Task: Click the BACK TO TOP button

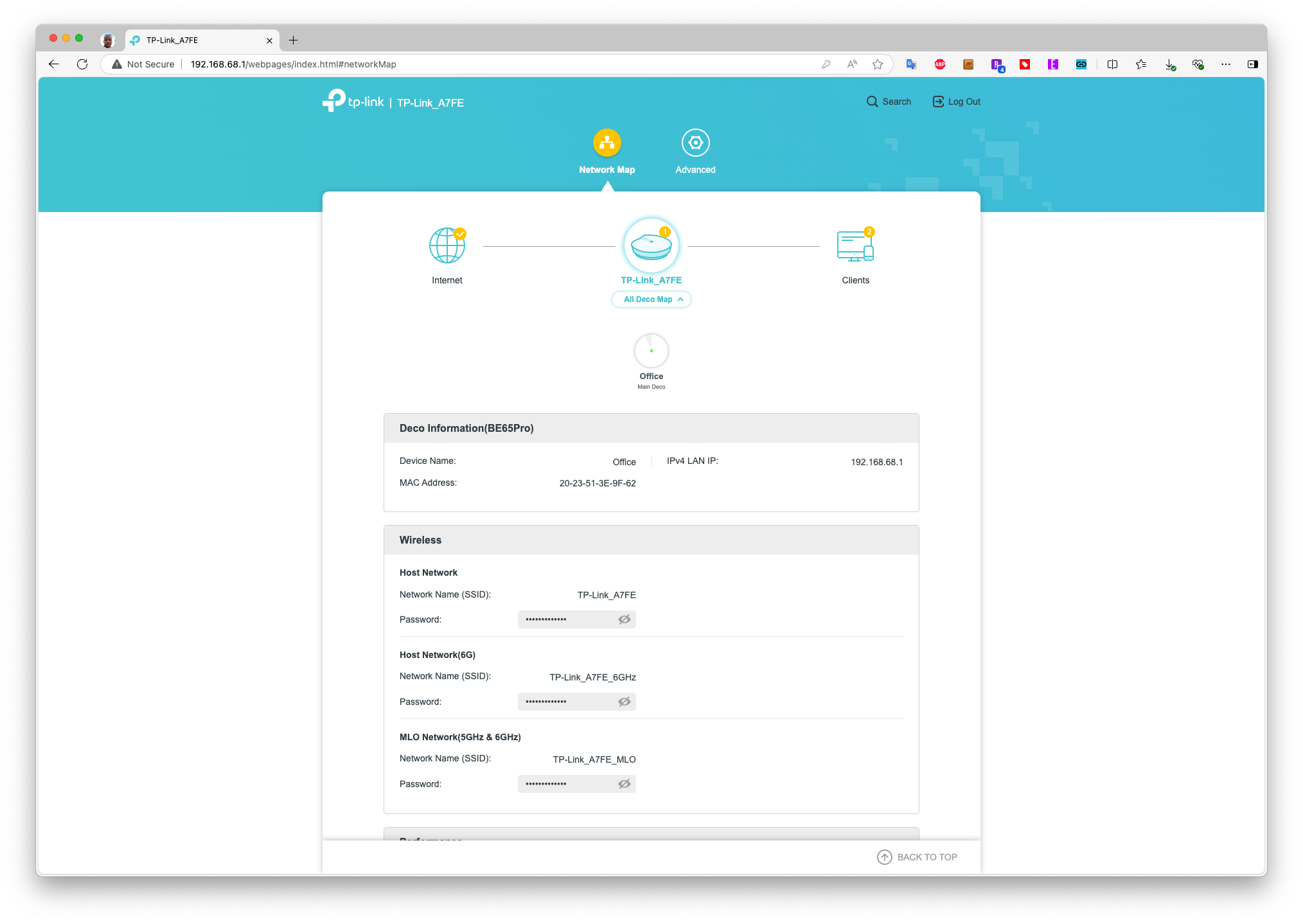Action: point(917,857)
